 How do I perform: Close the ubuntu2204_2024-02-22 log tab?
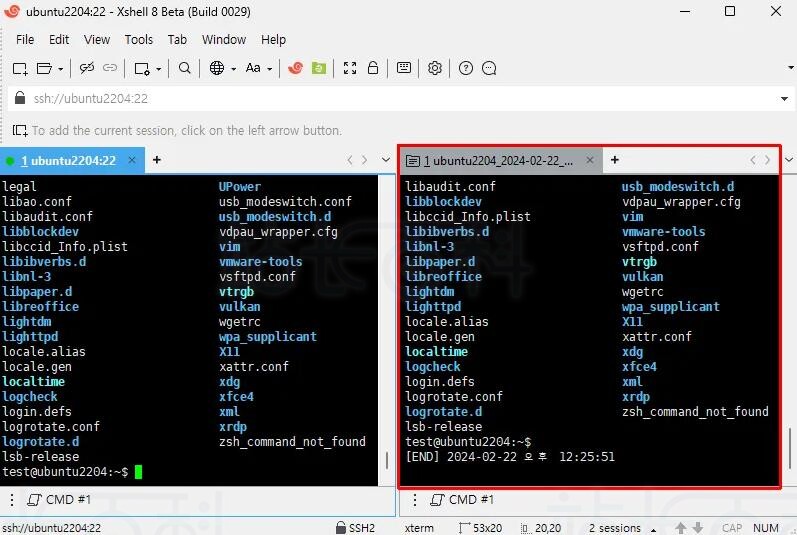pyautogui.click(x=590, y=160)
